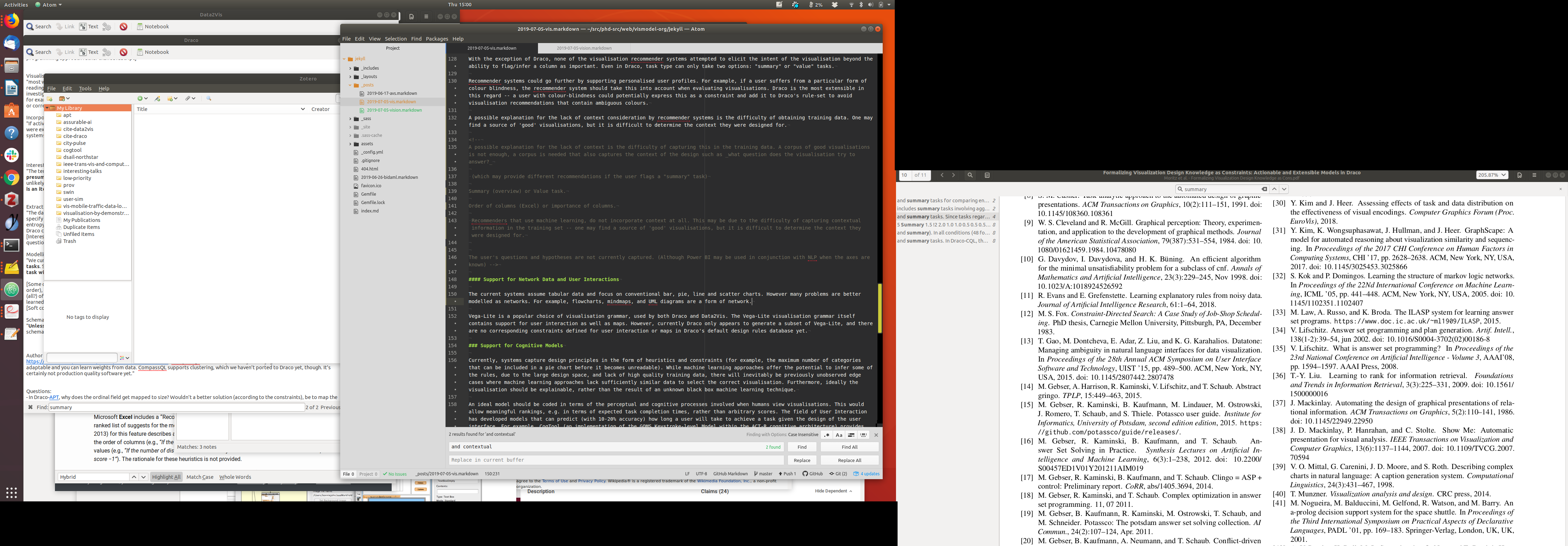The height and width of the screenshot is (546, 1568).
Task: Click the Find All button
Action: pyautogui.click(x=849, y=447)
